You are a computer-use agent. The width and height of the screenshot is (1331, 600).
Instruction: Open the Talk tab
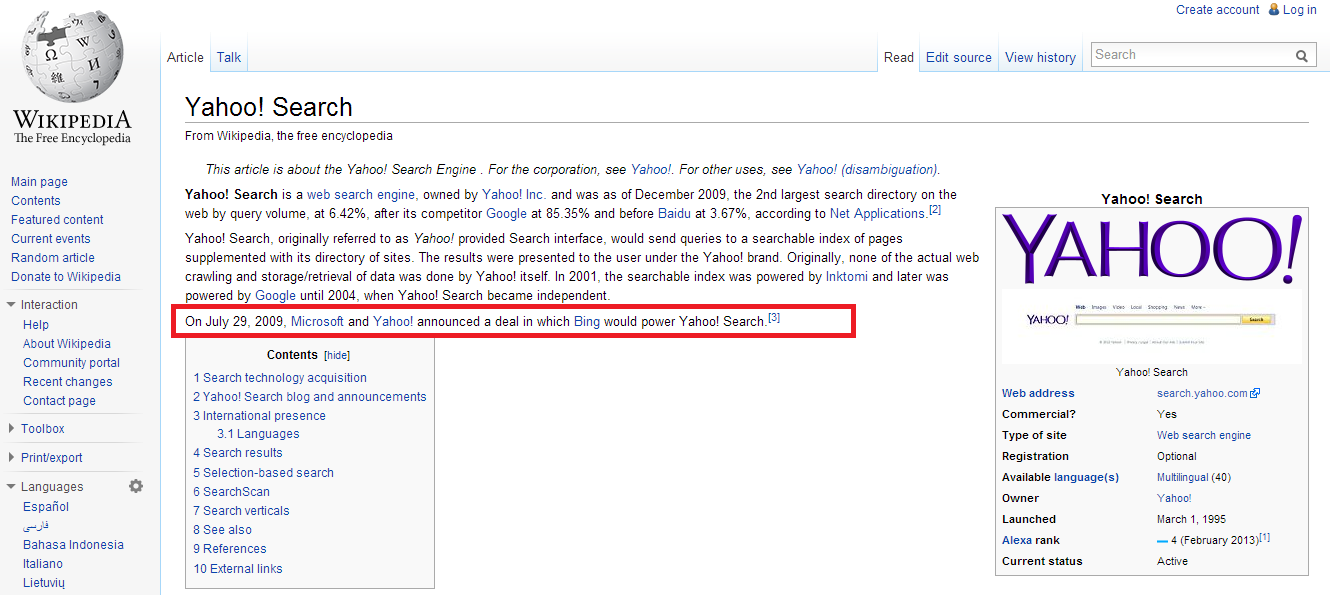pos(229,58)
